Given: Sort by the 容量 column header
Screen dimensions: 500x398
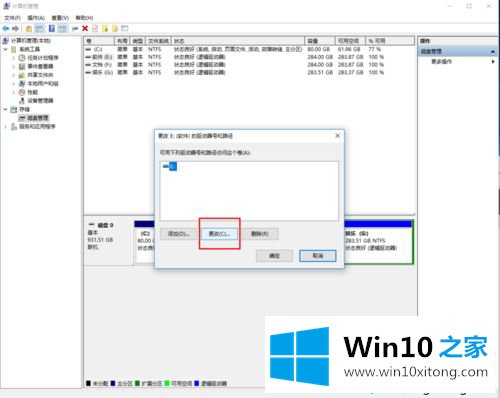Looking at the screenshot, I should point(320,41).
